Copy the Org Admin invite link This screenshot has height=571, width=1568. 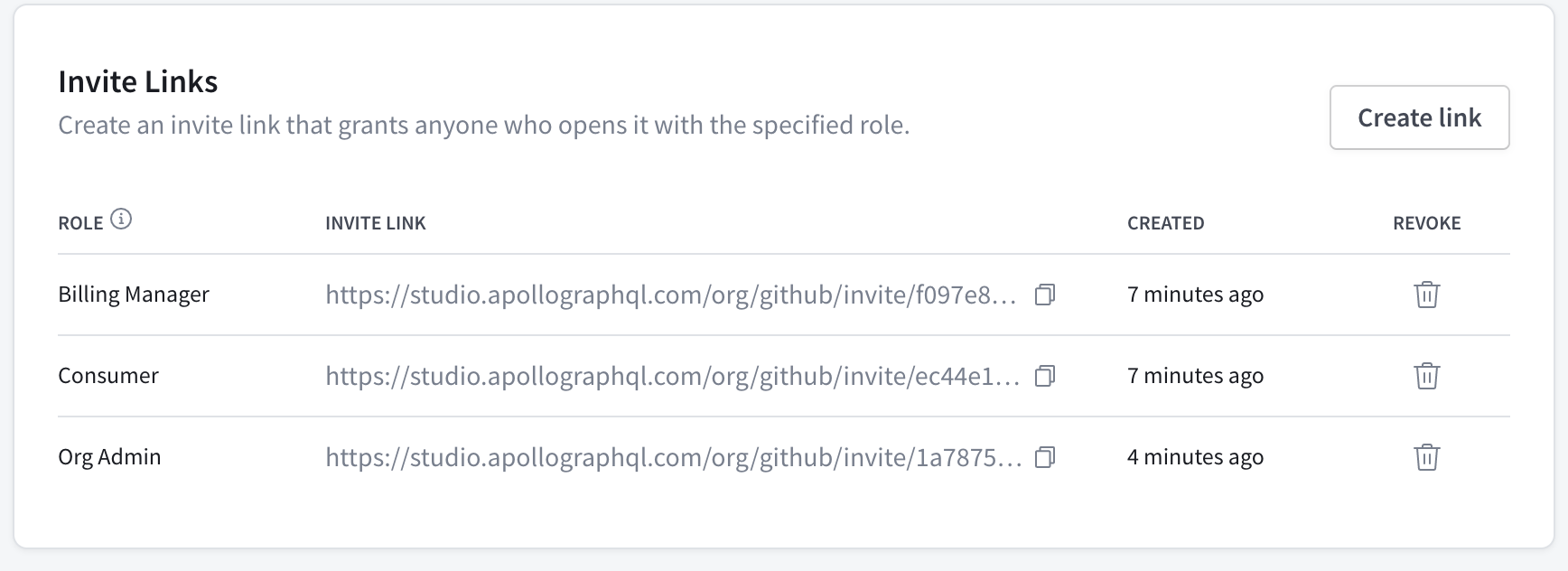click(x=1045, y=457)
